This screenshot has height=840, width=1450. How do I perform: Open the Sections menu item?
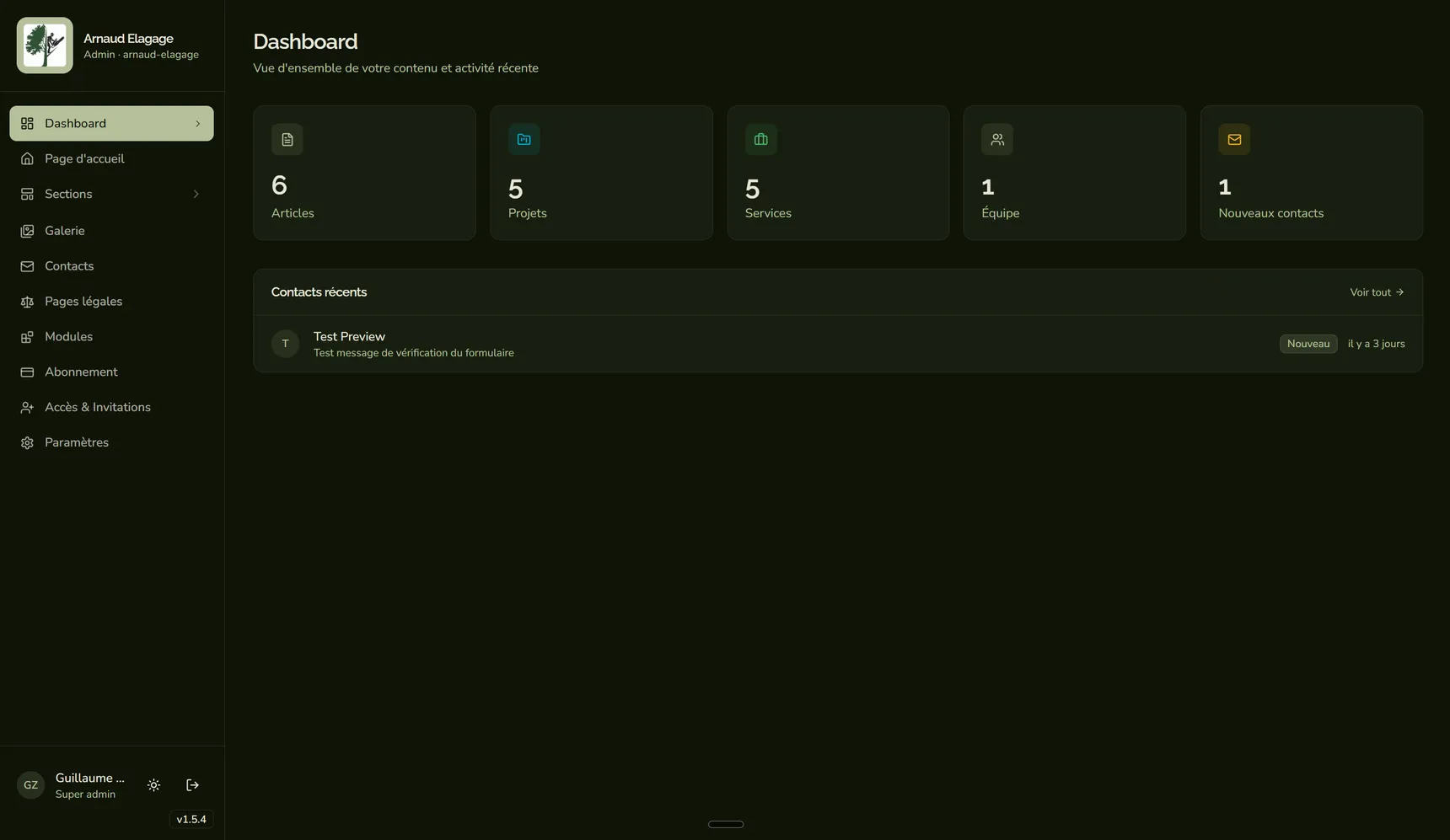[111, 194]
